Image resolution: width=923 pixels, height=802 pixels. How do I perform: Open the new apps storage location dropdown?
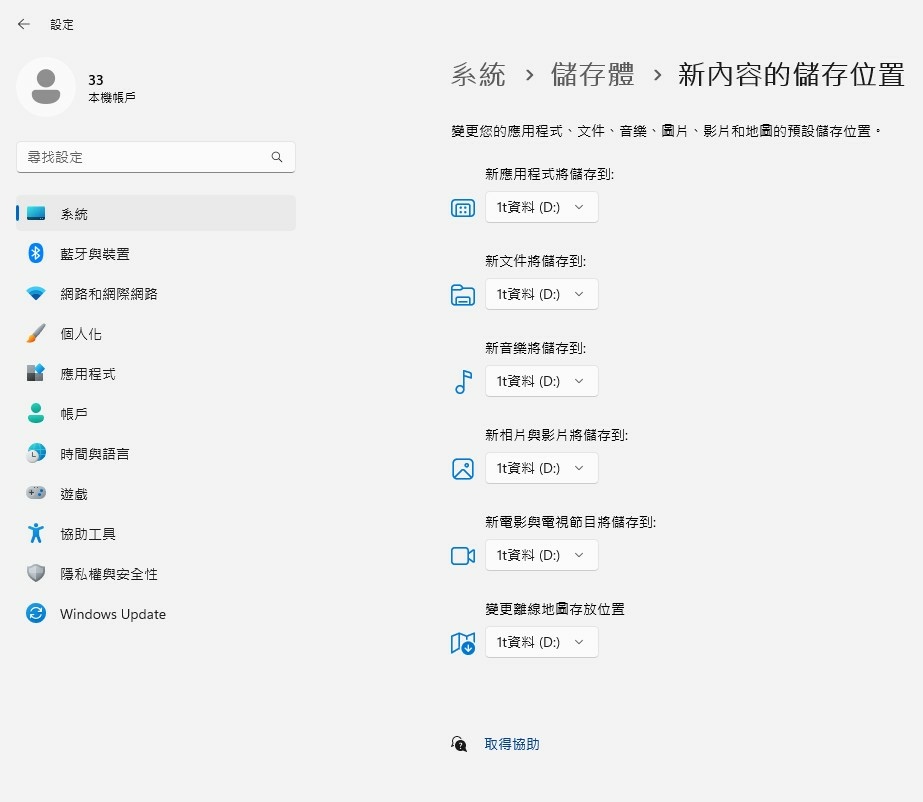coord(541,207)
